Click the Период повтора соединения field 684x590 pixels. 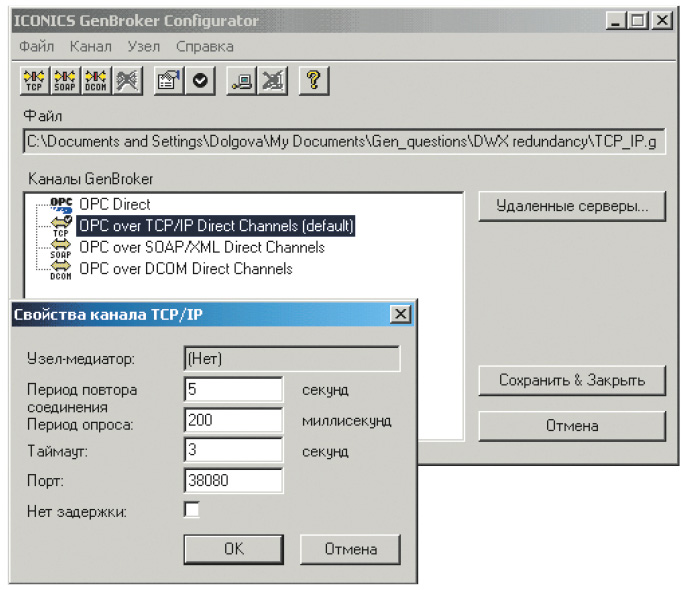tap(233, 389)
